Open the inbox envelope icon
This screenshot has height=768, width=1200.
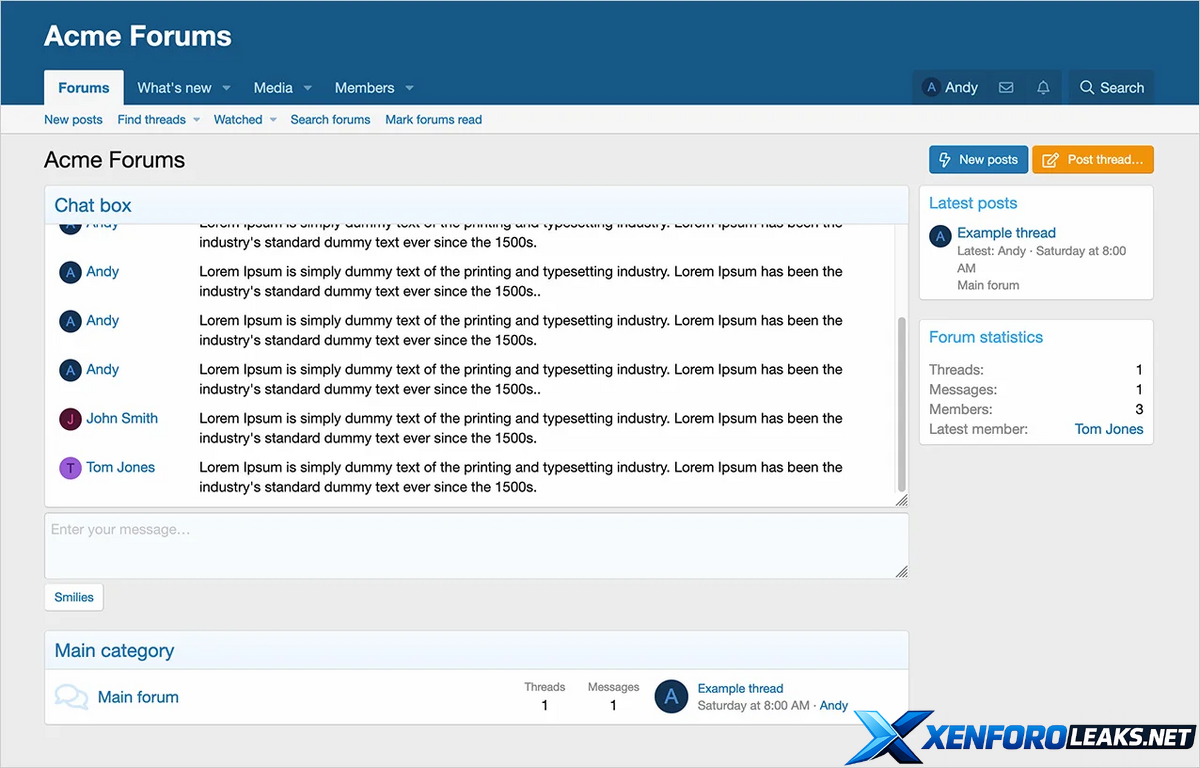pyautogui.click(x=1006, y=88)
